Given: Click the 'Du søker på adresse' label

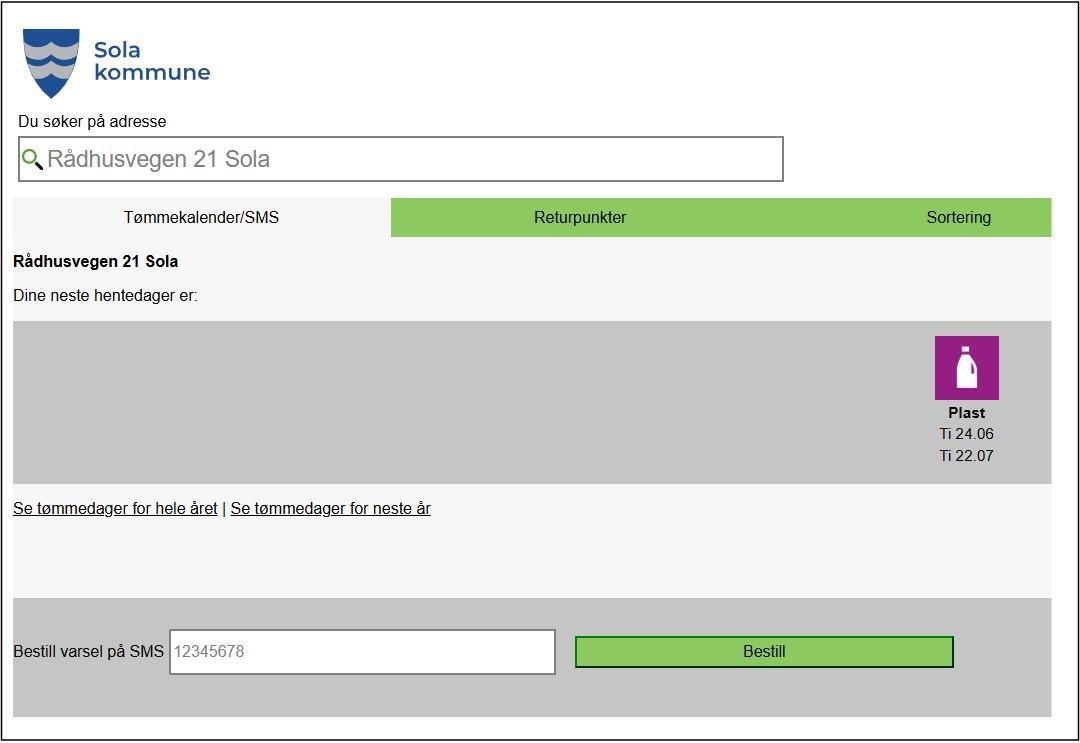Looking at the screenshot, I should [92, 121].
